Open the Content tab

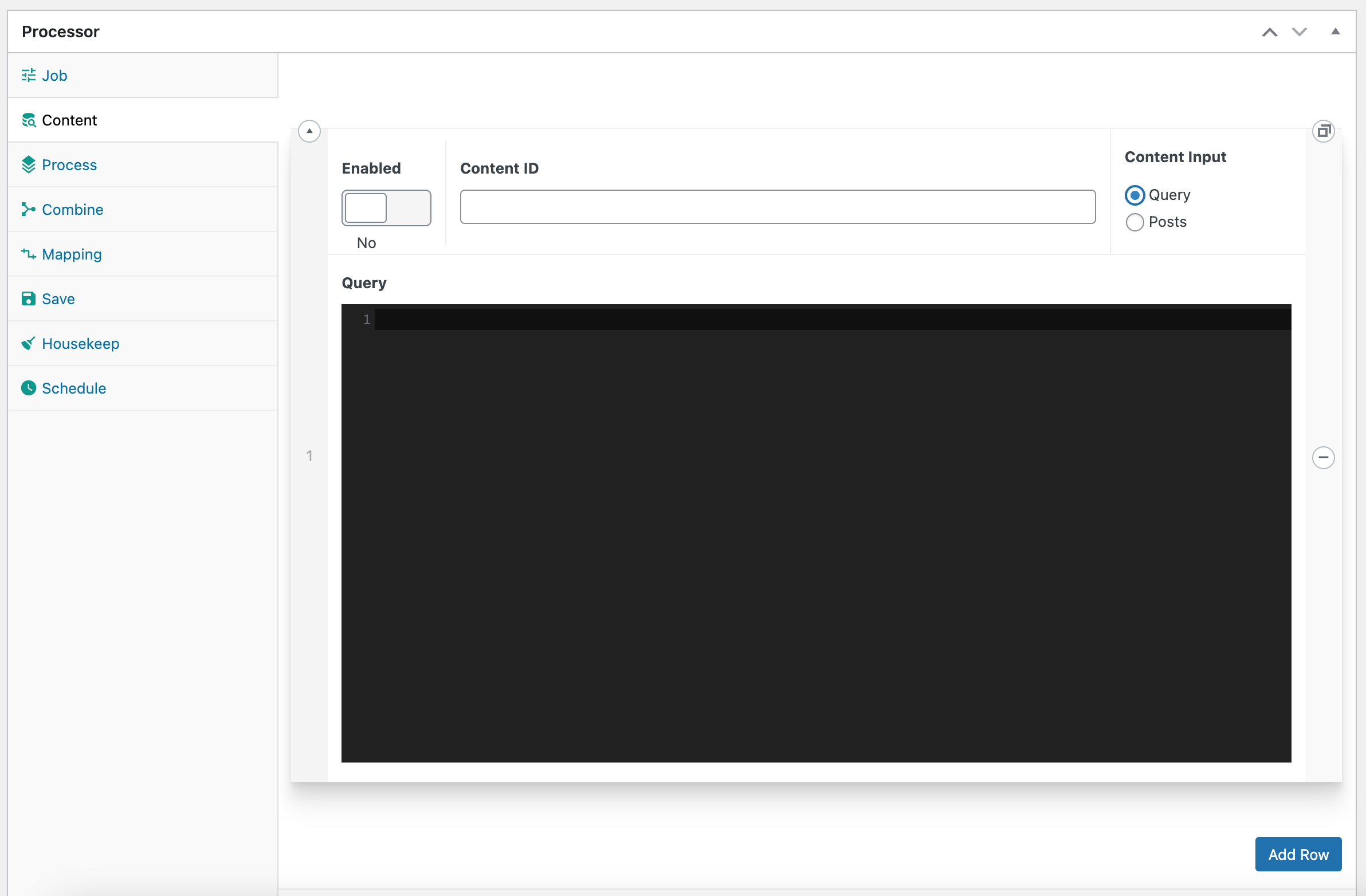pos(69,120)
